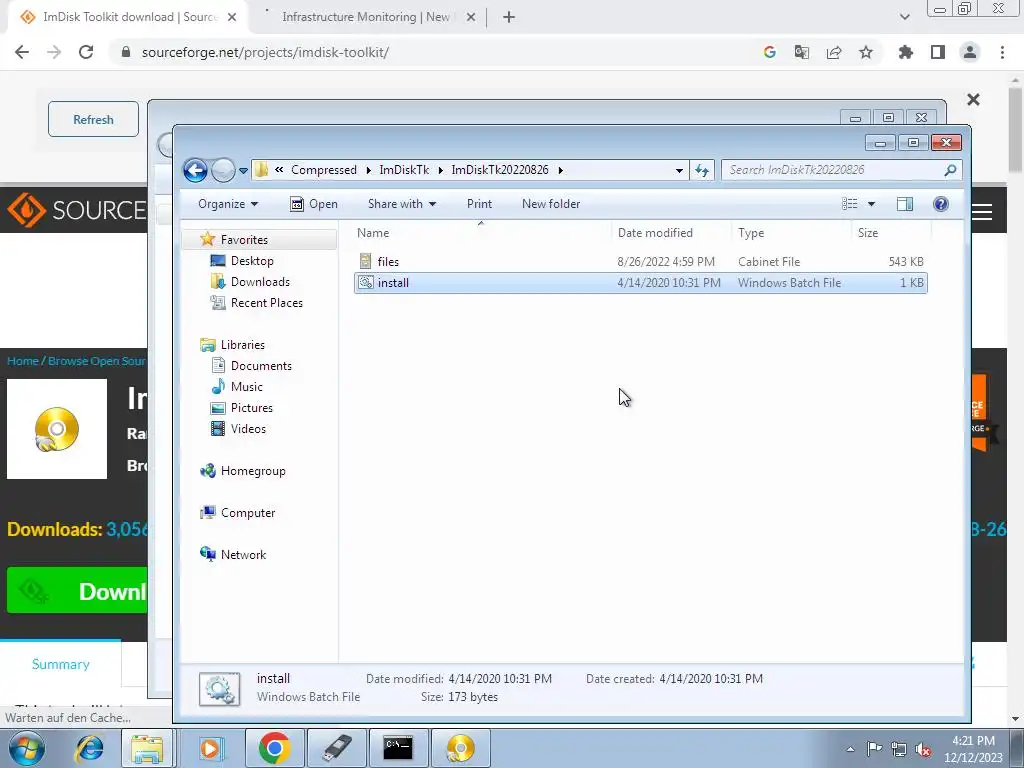This screenshot has width=1024, height=768.
Task: Close the ImDisk Toolkit browser tab
Action: 232,18
